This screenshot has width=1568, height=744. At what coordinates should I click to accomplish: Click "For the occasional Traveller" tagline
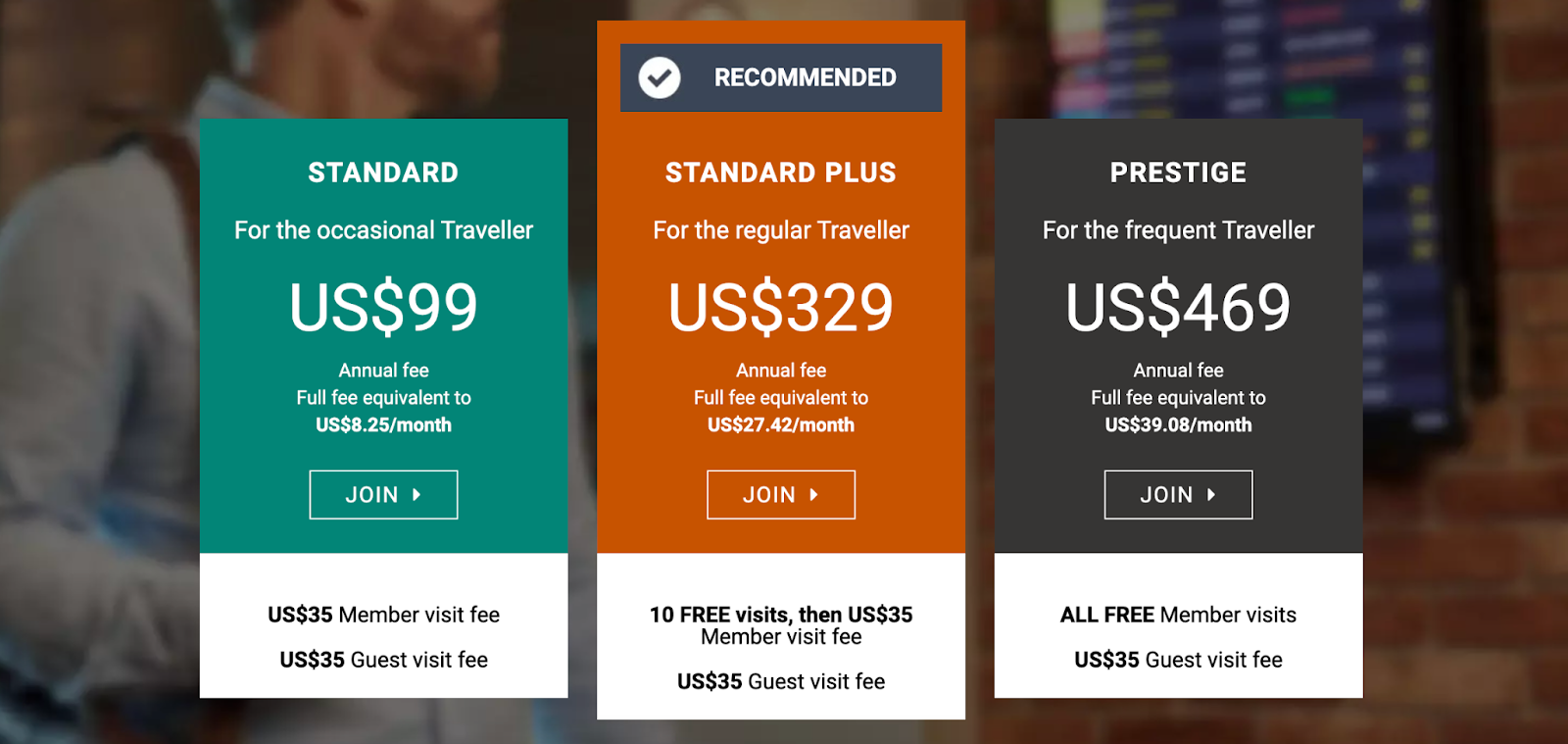point(383,230)
